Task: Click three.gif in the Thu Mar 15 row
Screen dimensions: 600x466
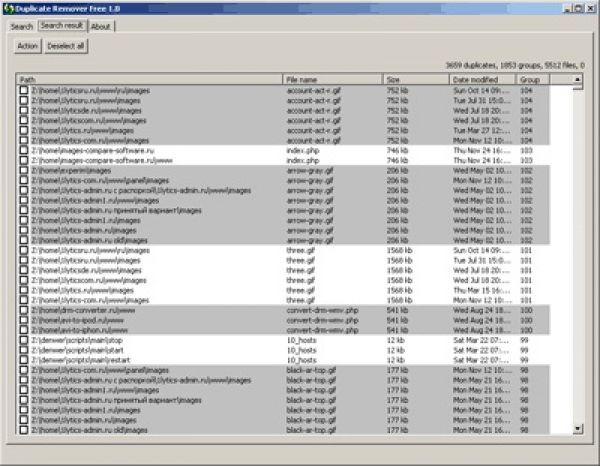Action: pyautogui.click(x=301, y=290)
